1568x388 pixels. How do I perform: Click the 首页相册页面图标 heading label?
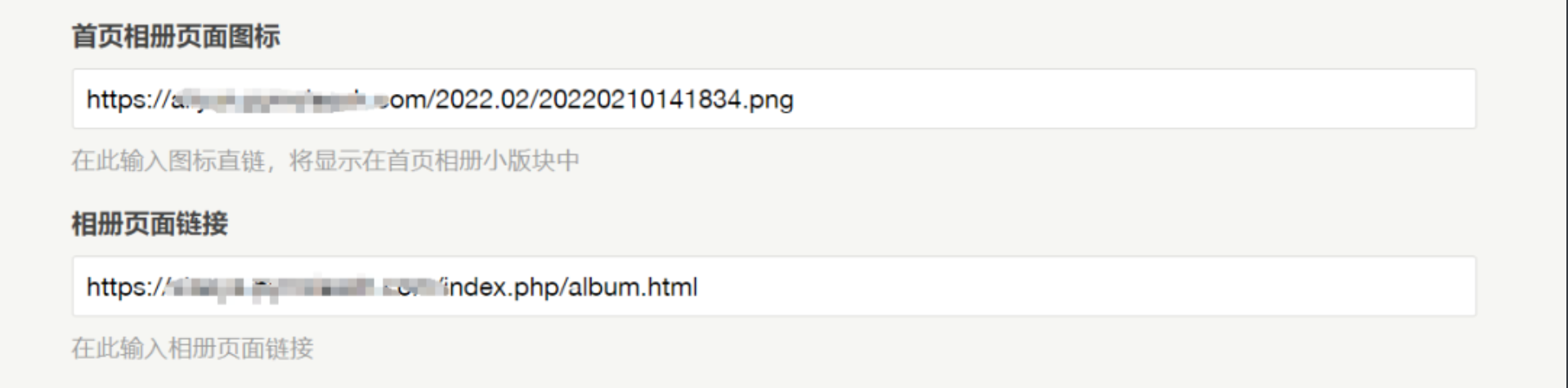click(176, 37)
